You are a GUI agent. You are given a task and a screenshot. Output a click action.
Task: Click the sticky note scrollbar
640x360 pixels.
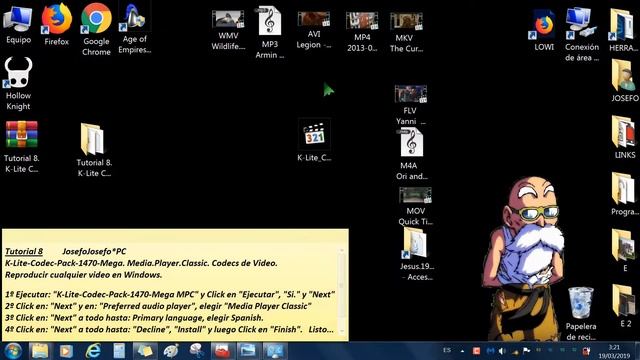[342, 291]
